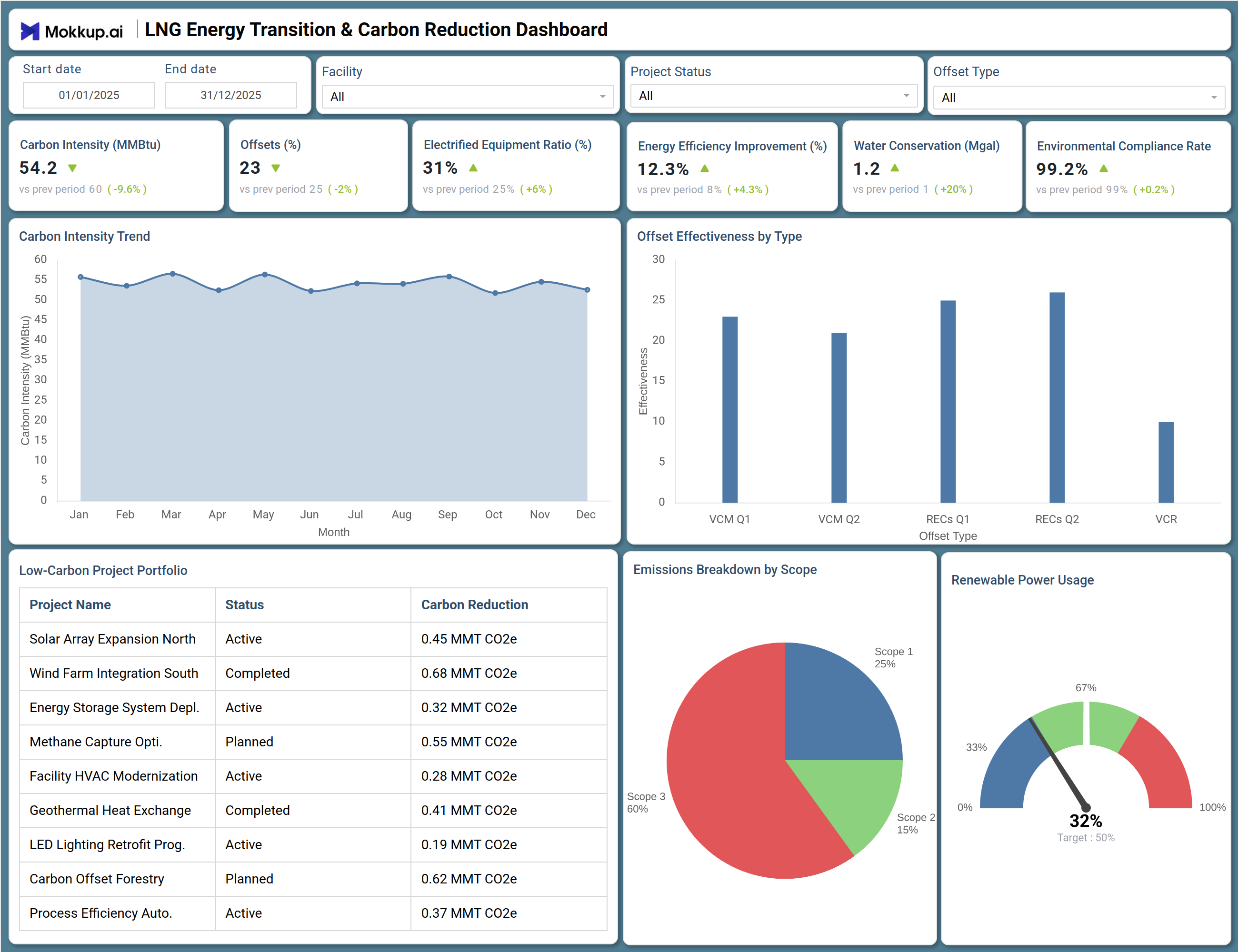
Task: Click the Oct data point on trend line
Action: click(x=495, y=293)
